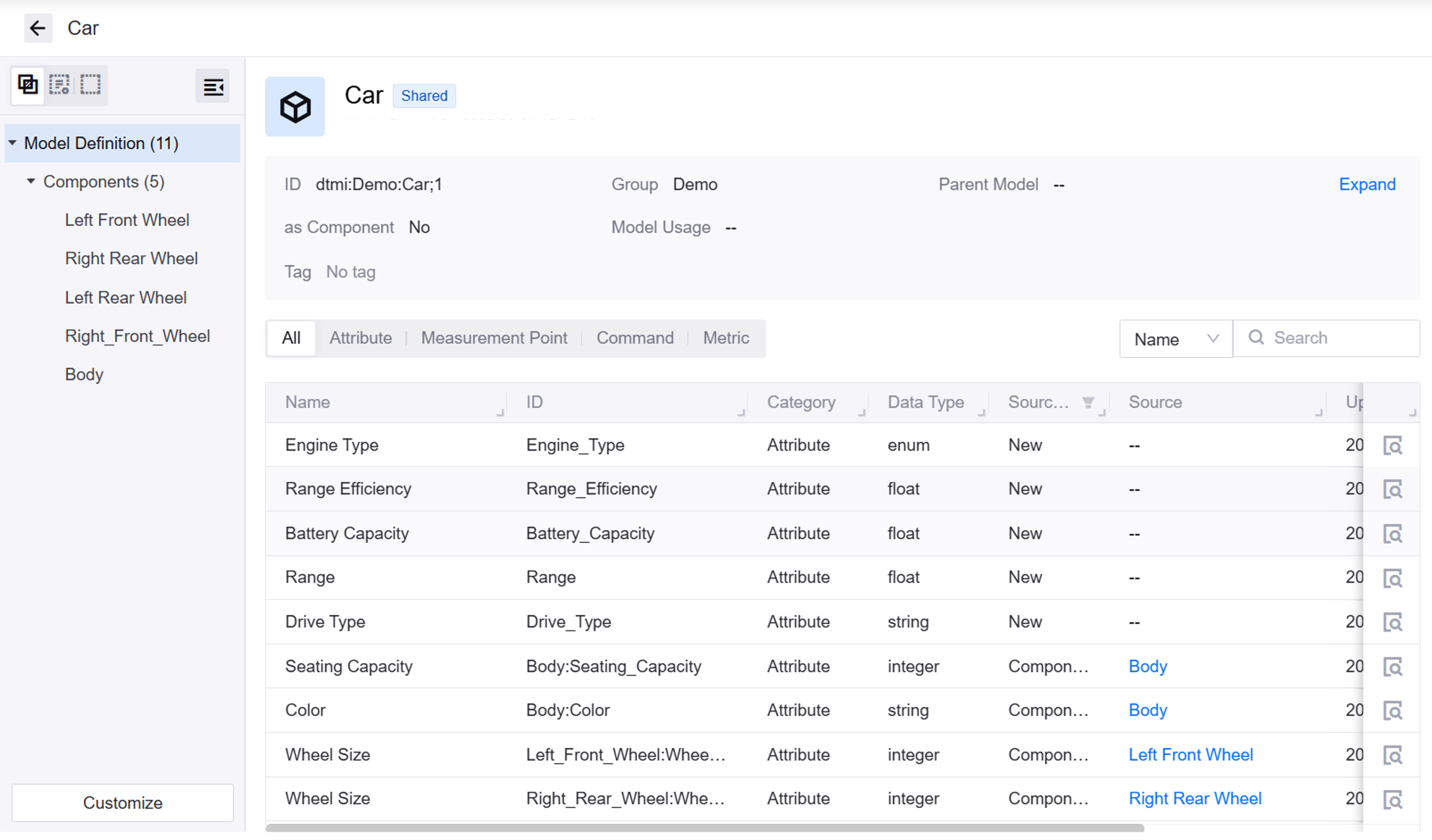Screen dimensions: 1432x840
Task: Click the filter icon in the Source Type column
Action: point(1087,403)
